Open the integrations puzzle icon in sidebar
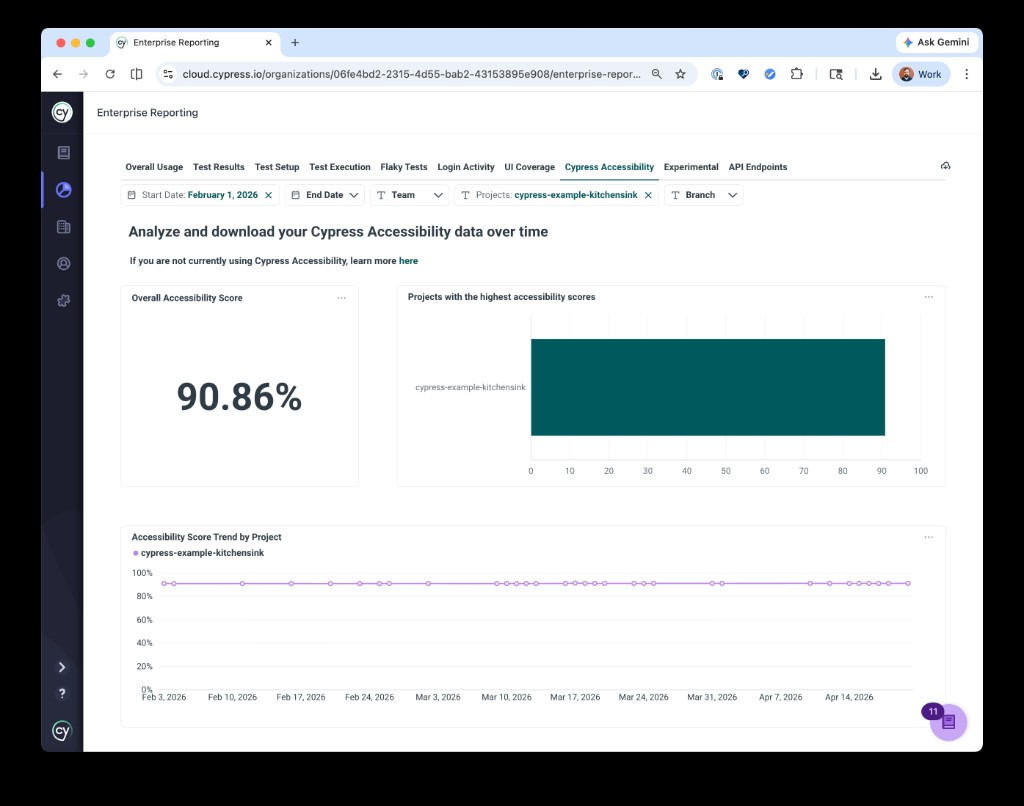 coord(63,300)
